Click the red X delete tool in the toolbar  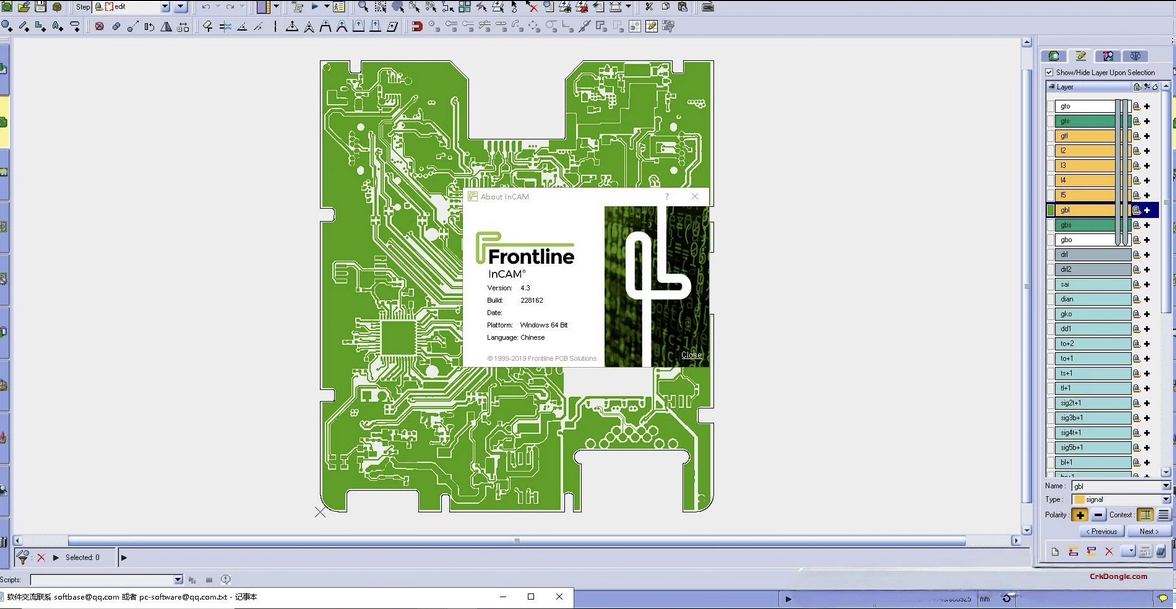pyautogui.click(x=533, y=7)
